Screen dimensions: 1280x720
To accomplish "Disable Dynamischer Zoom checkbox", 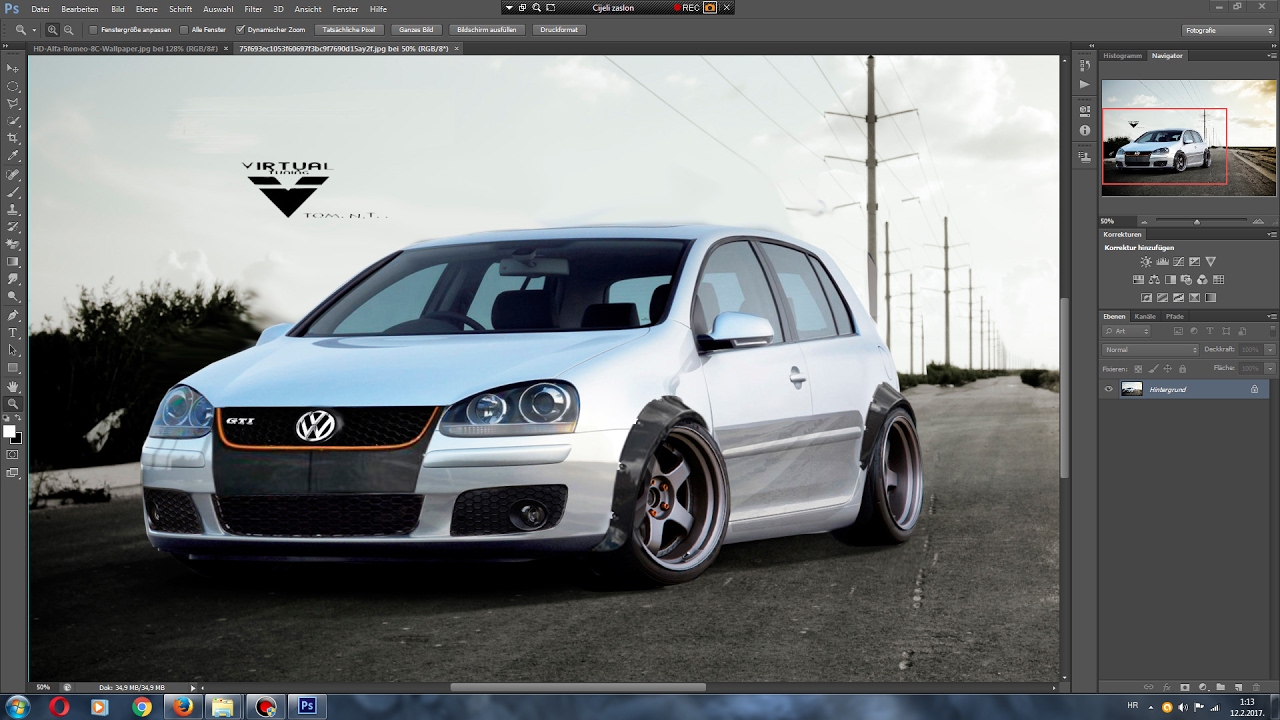I will coord(240,30).
